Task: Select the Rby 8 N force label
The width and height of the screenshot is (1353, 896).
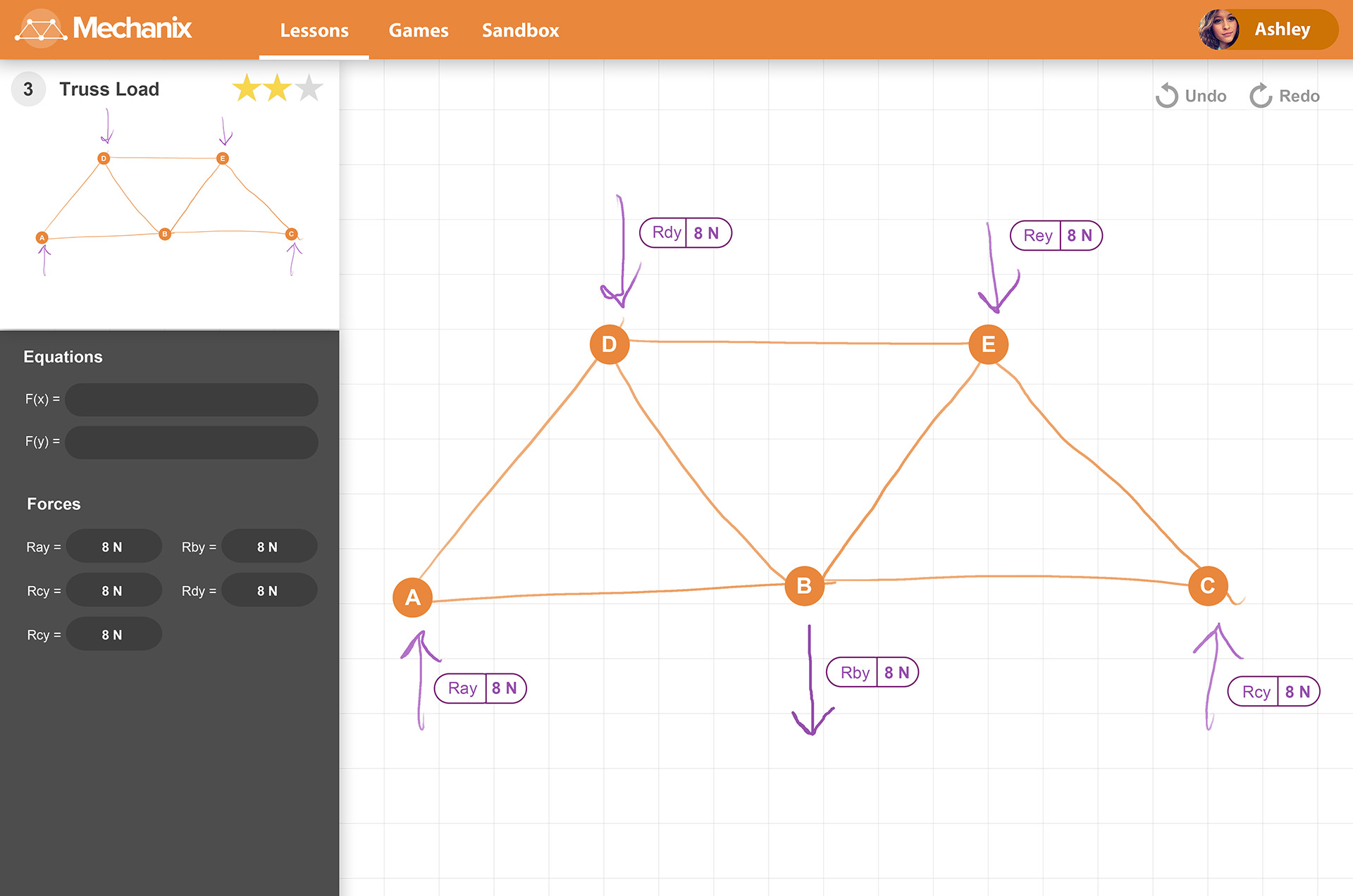Action: [x=872, y=672]
